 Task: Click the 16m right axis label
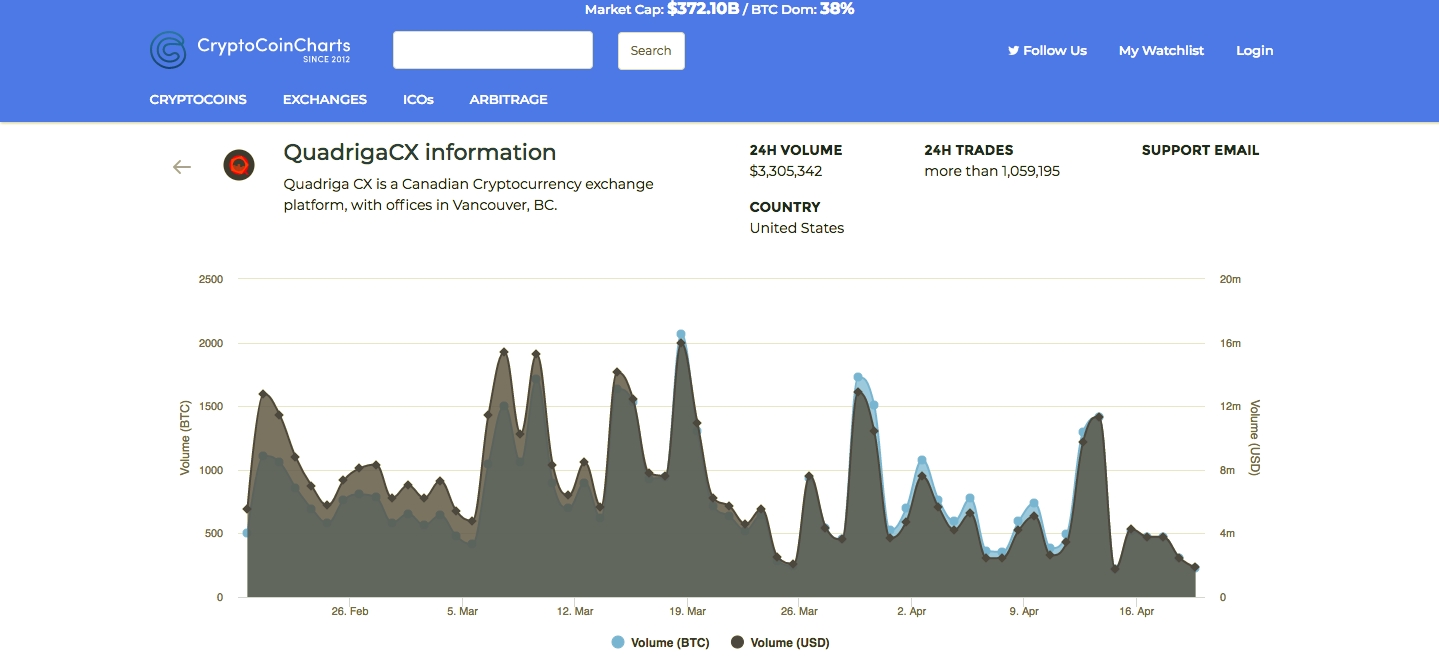click(1230, 343)
